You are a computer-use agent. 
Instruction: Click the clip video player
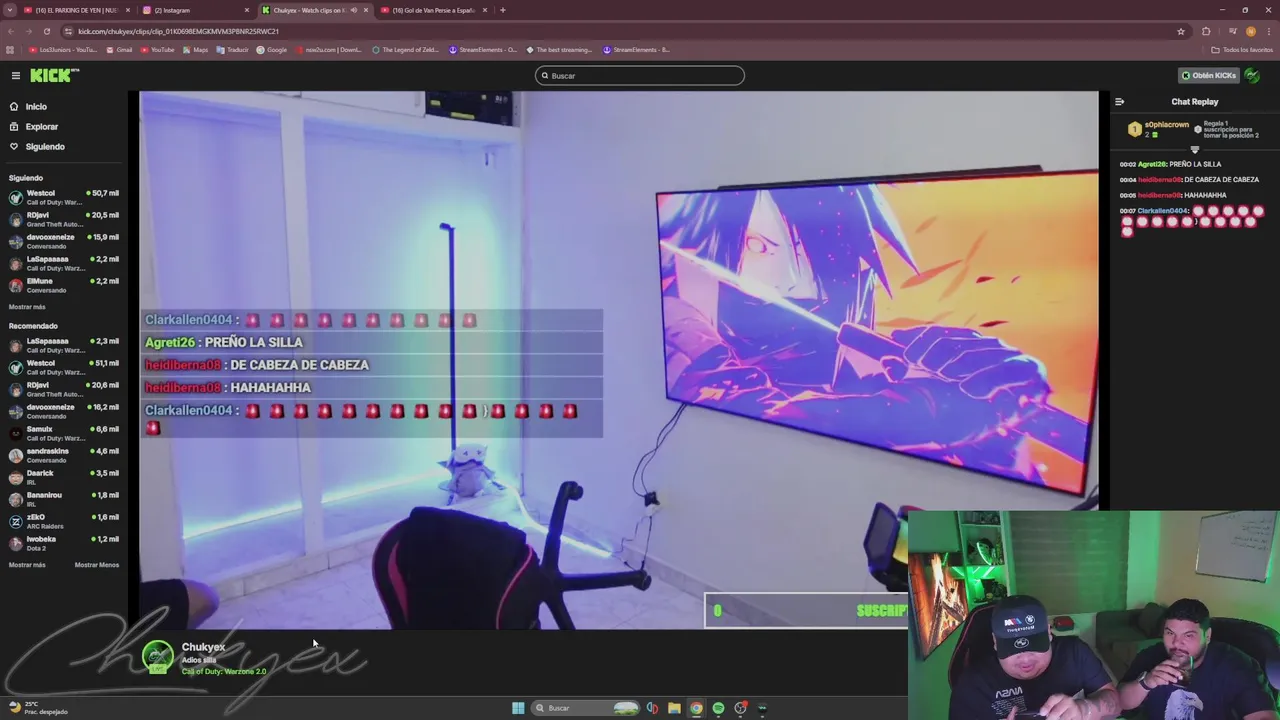click(619, 360)
